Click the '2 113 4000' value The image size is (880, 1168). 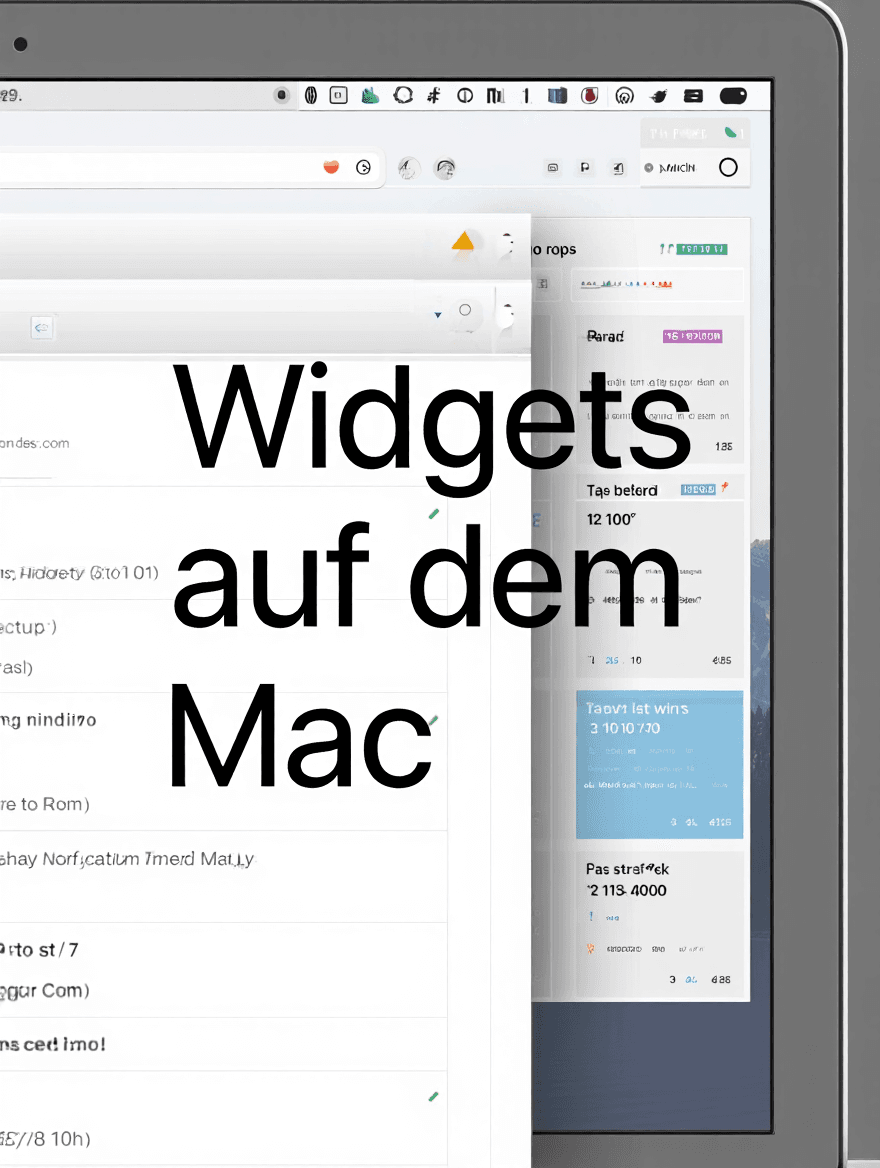point(627,890)
